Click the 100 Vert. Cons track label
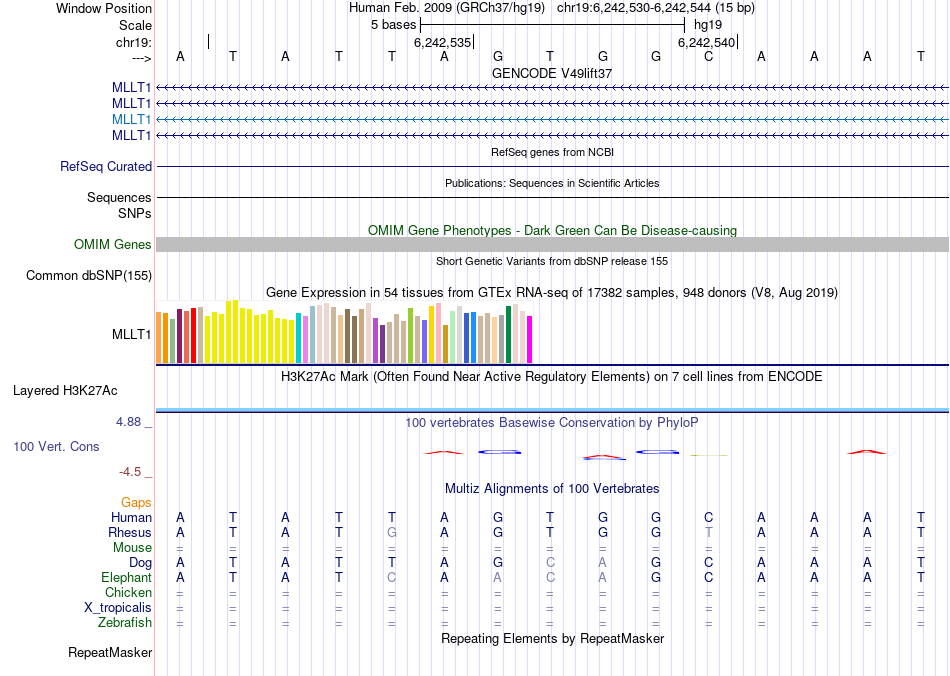950x676 pixels. pos(56,446)
